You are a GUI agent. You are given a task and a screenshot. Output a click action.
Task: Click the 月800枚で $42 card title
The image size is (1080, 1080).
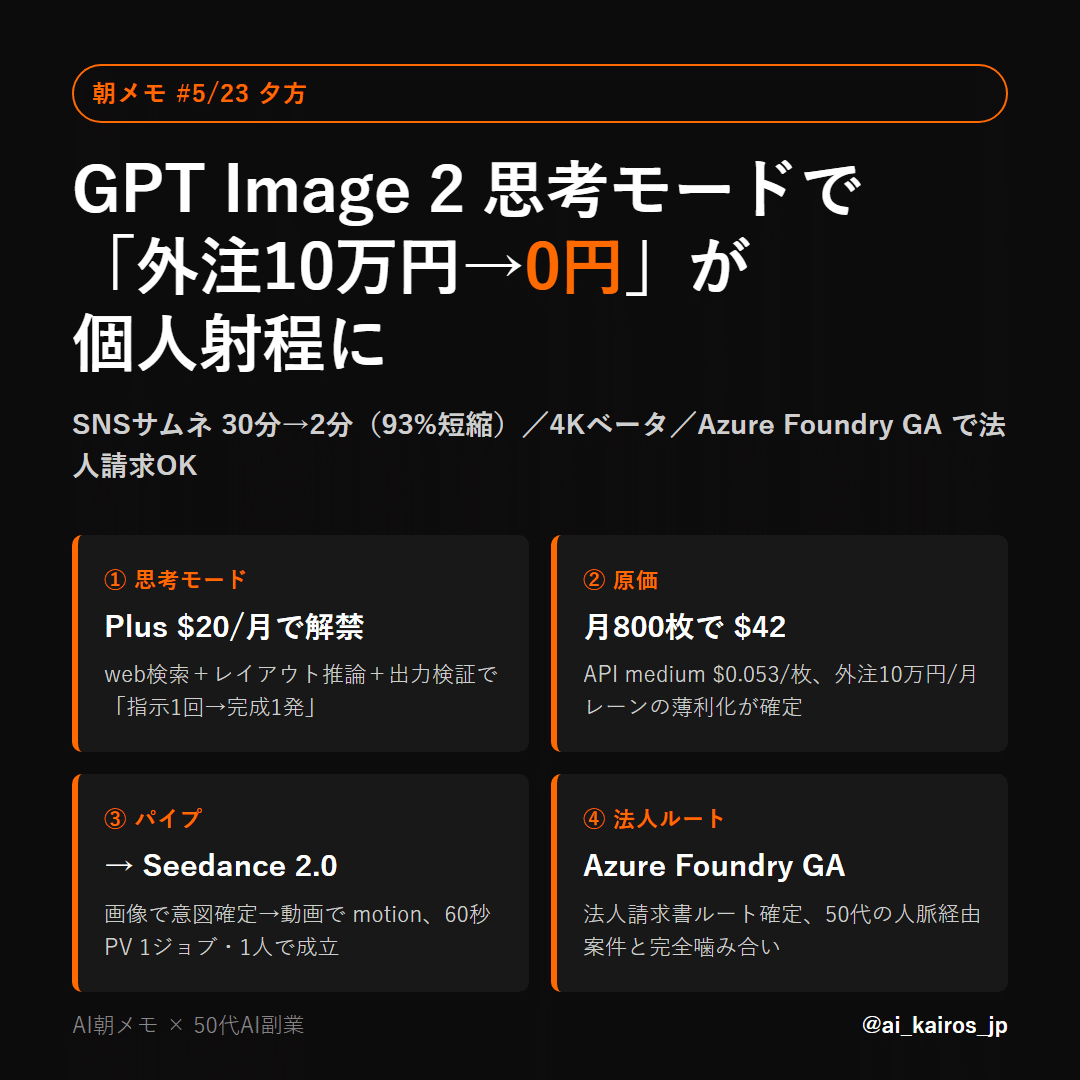685,627
